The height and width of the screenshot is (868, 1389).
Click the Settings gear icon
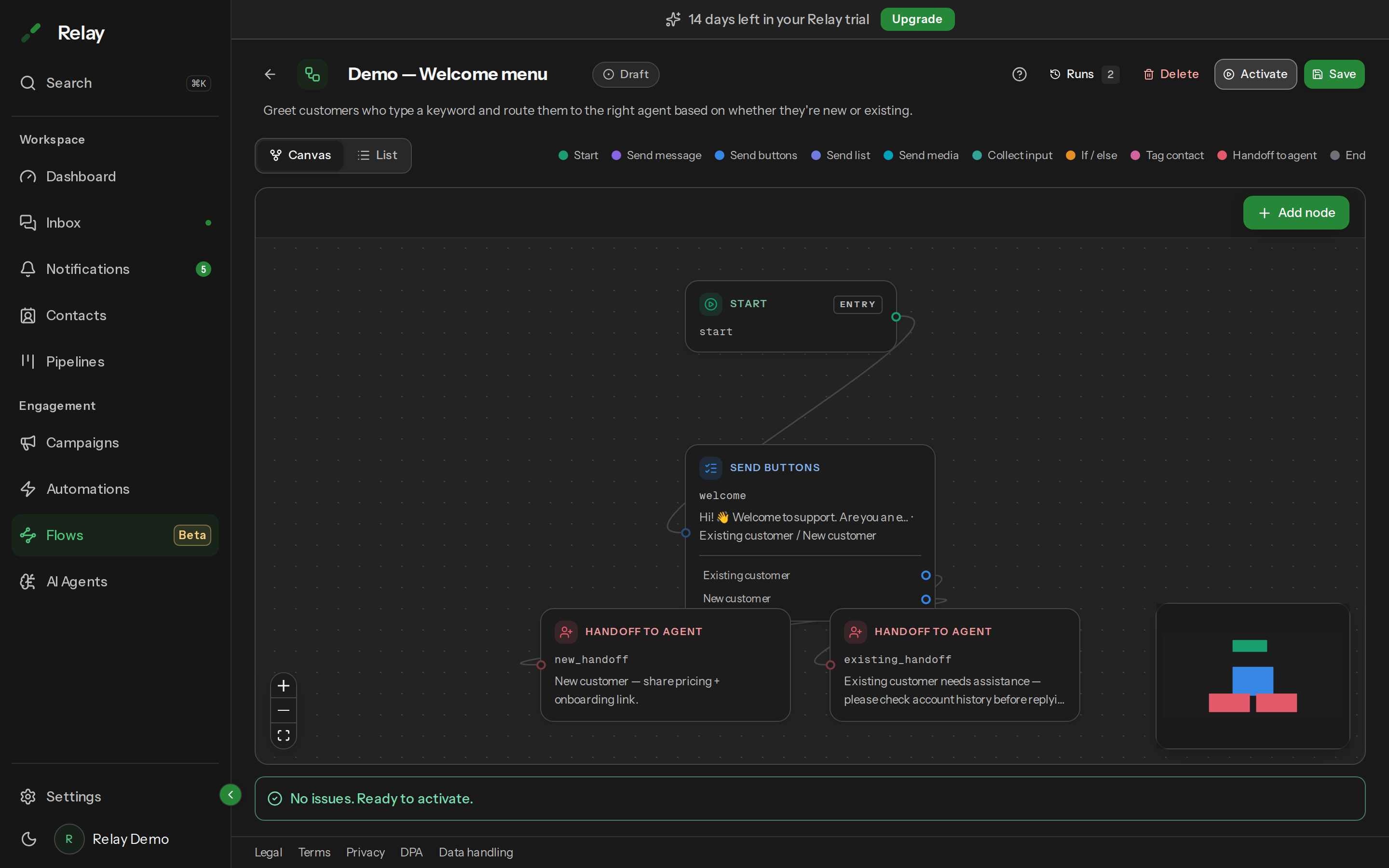pos(27,797)
